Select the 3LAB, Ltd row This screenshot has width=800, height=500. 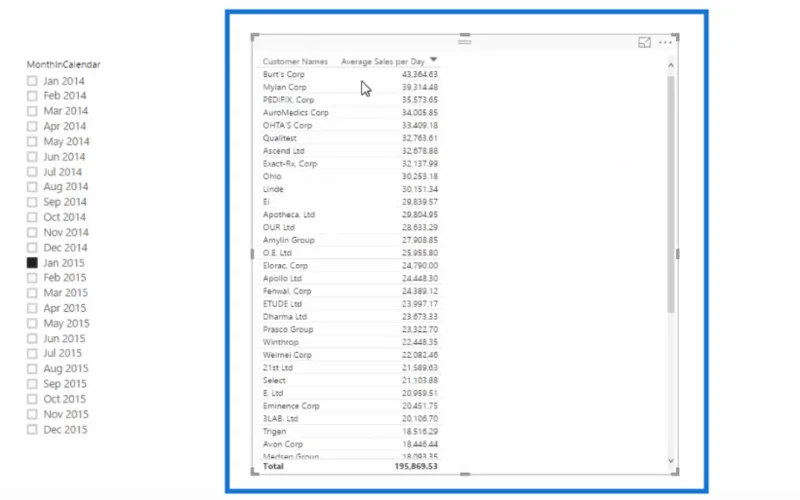pyautogui.click(x=350, y=418)
